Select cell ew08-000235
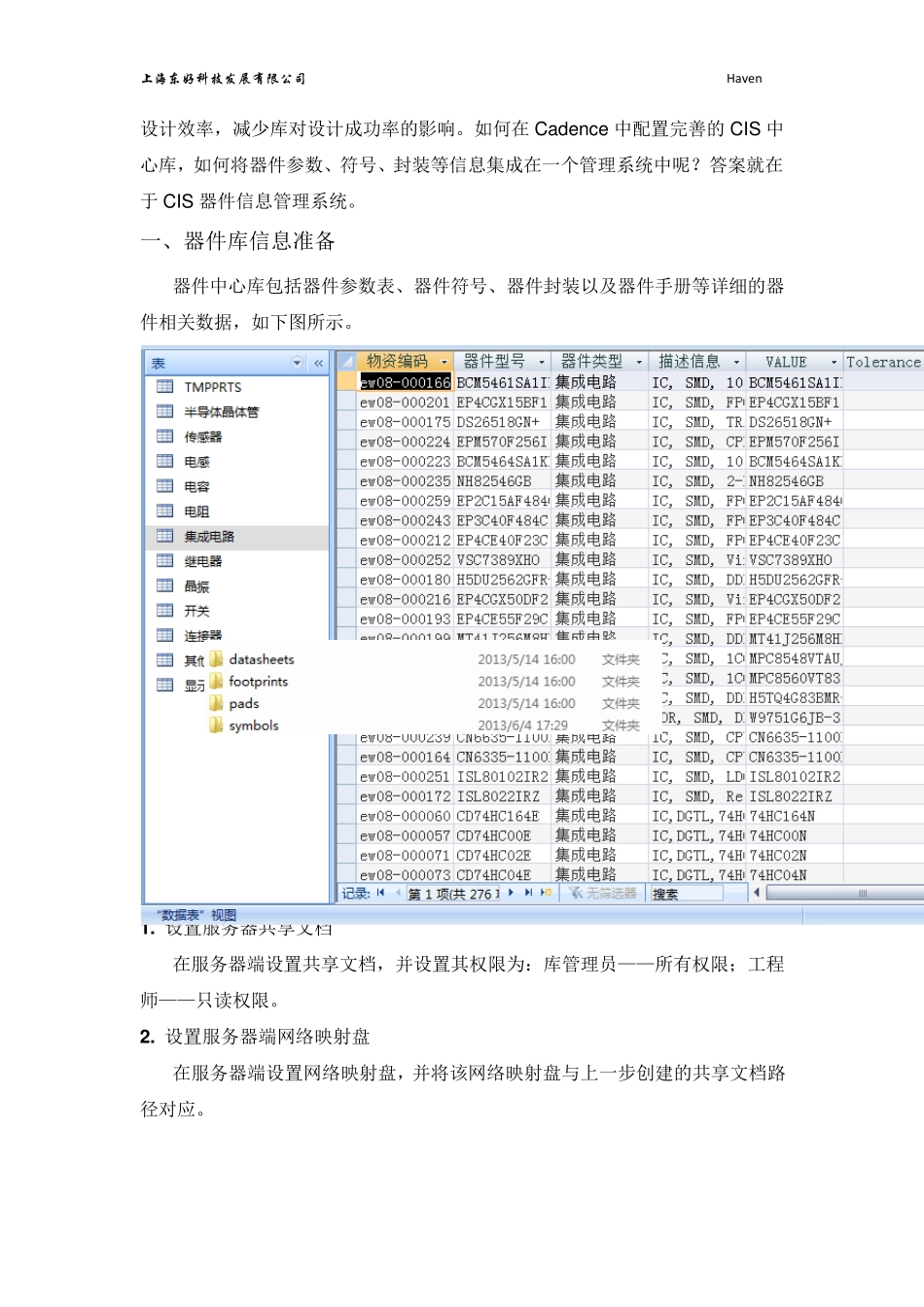Viewport: 924px width, 1307px height. click(x=405, y=481)
